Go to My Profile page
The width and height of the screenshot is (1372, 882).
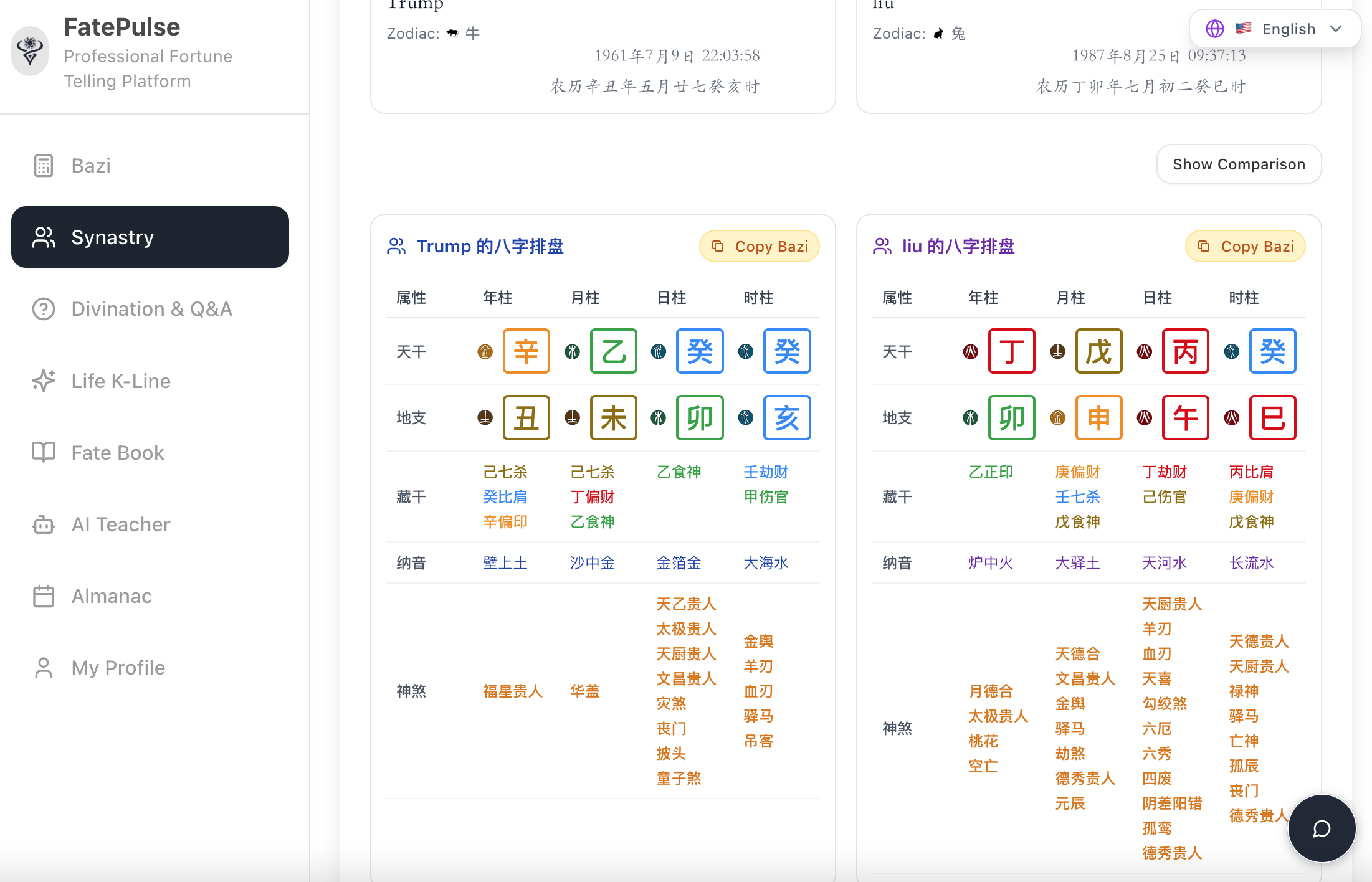tap(118, 668)
